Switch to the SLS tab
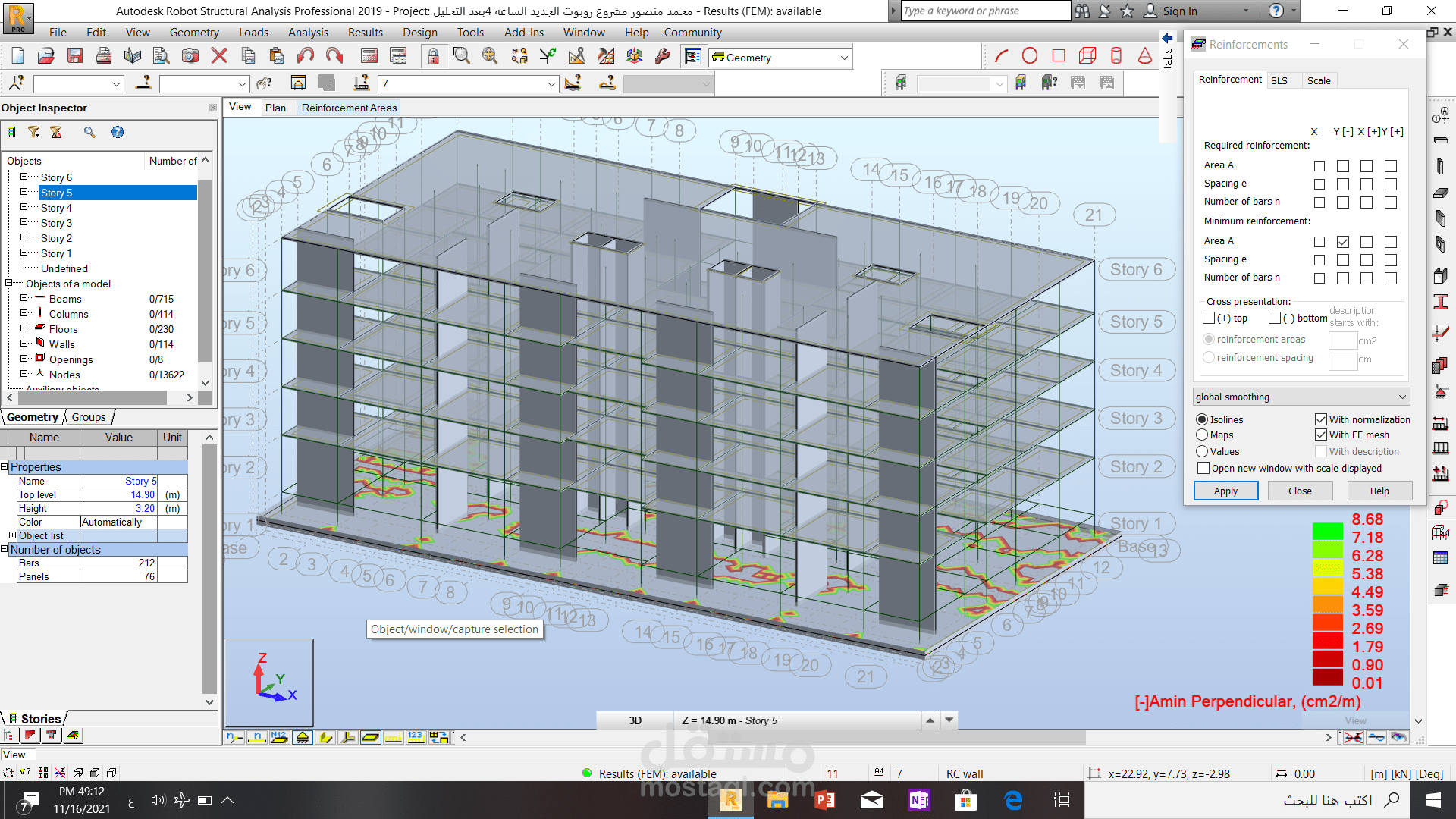1456x819 pixels. (1279, 81)
